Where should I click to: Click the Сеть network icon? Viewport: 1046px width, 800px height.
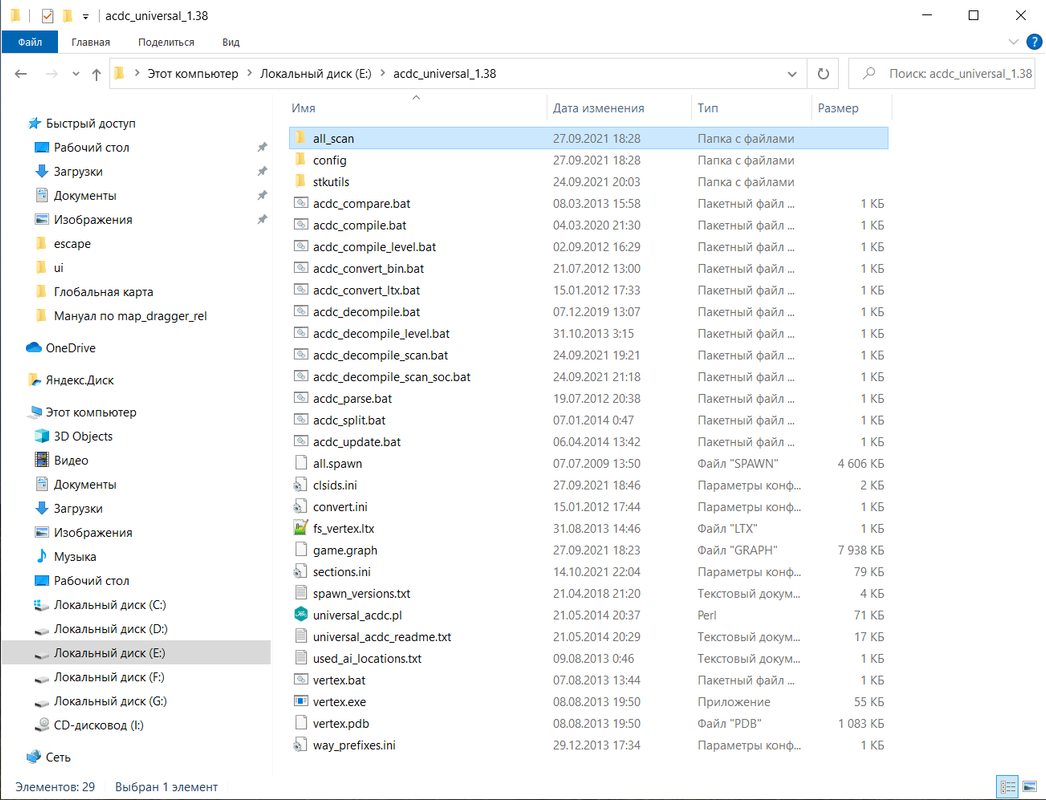click(33, 757)
